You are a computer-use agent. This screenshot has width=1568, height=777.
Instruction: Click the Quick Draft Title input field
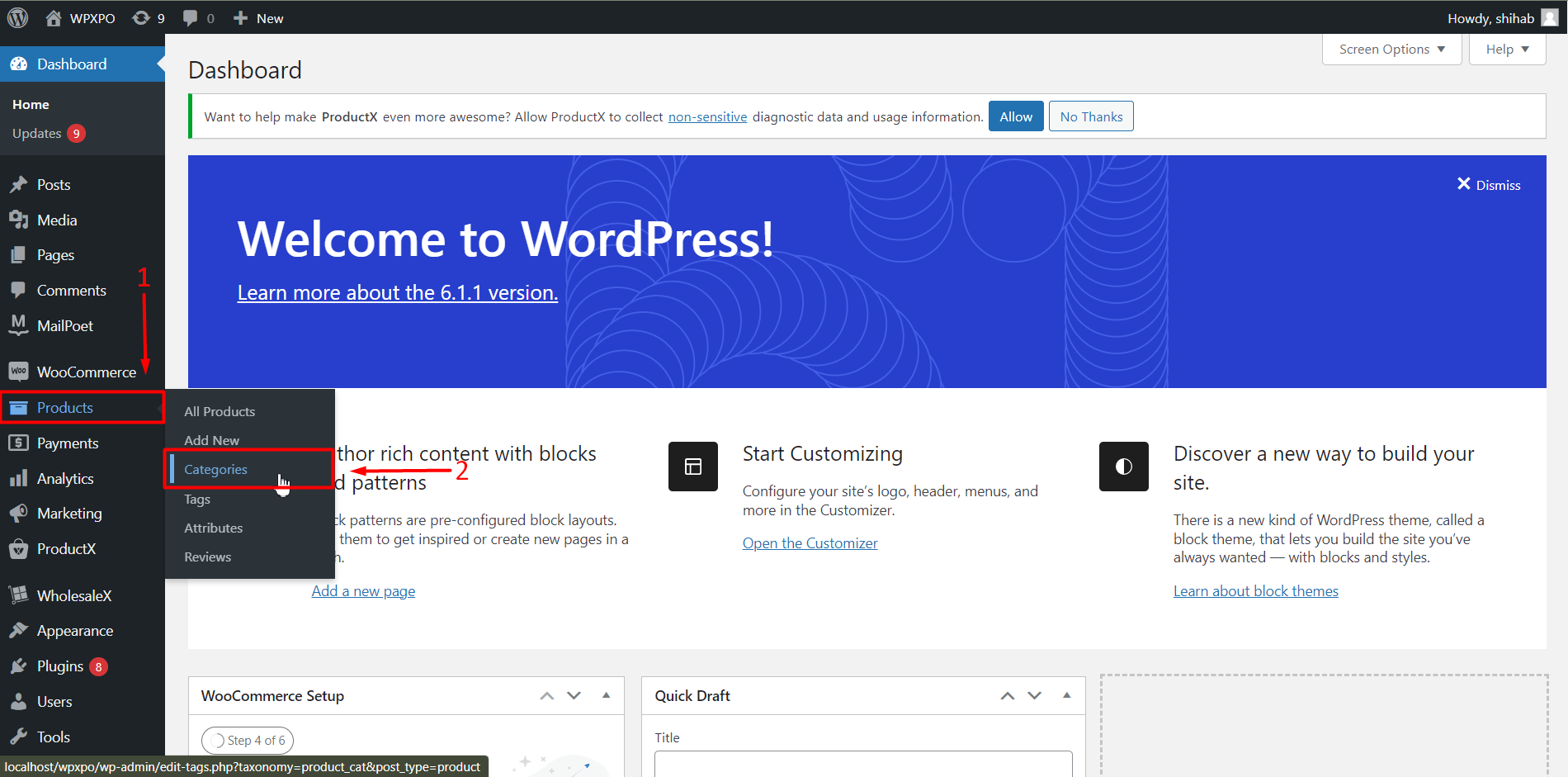coord(863,764)
